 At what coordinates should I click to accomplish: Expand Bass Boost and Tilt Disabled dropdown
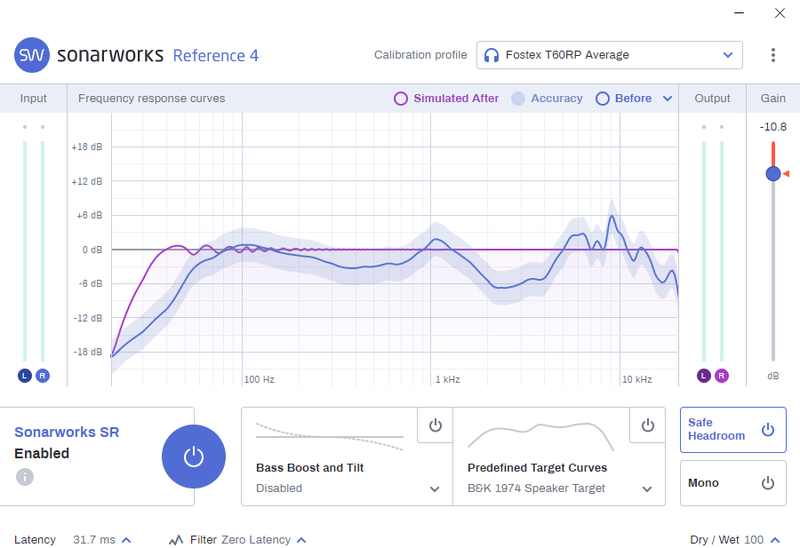pyautogui.click(x=435, y=489)
